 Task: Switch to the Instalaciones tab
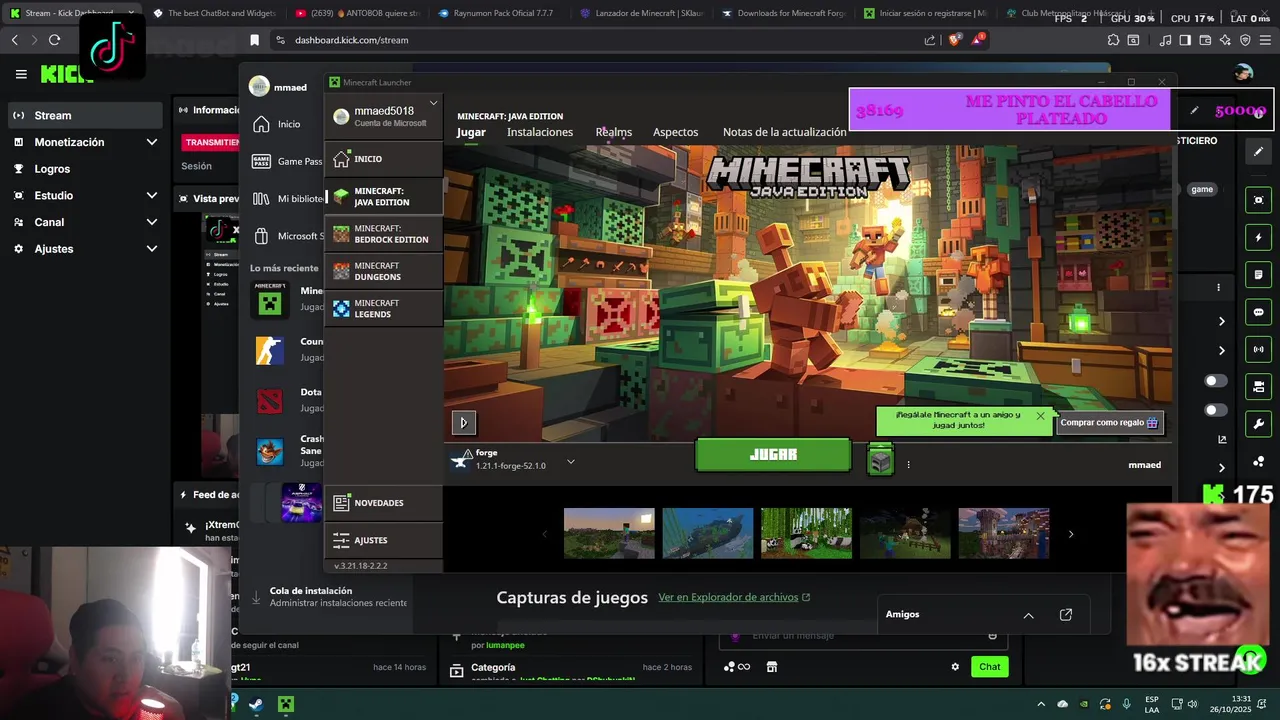click(x=540, y=132)
